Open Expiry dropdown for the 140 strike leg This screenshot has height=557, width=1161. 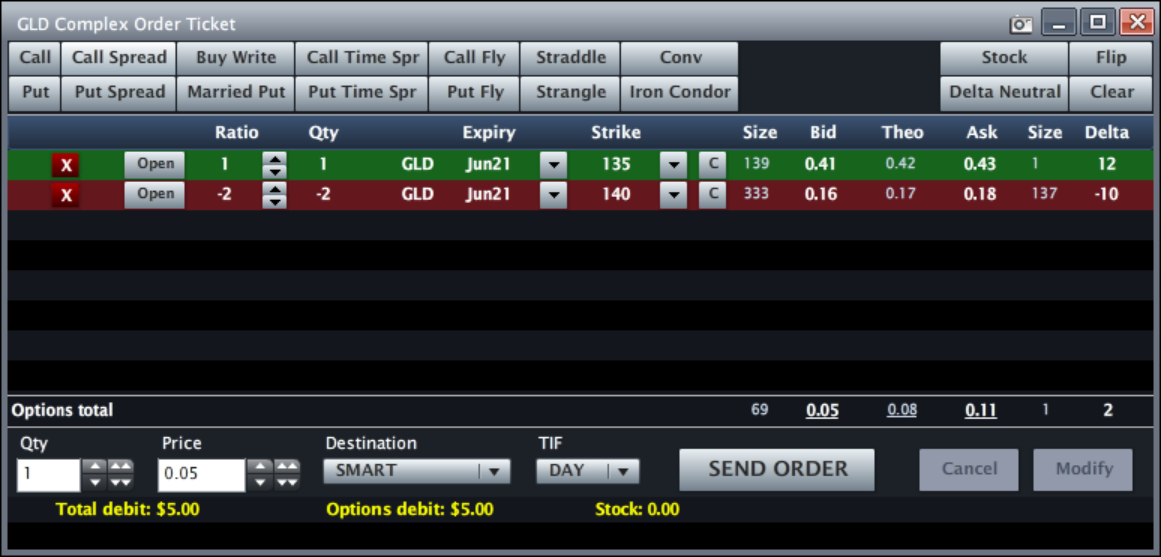click(x=553, y=195)
